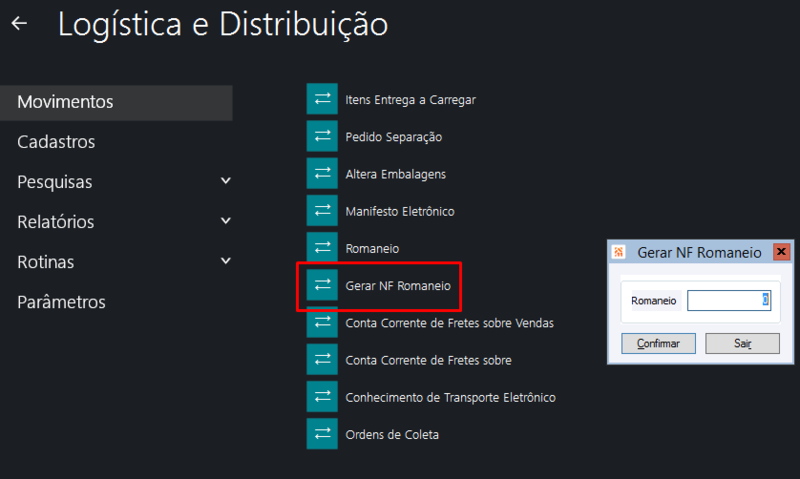This screenshot has width=800, height=479.
Task: Open the Parâmetros section
Action: click(x=61, y=302)
